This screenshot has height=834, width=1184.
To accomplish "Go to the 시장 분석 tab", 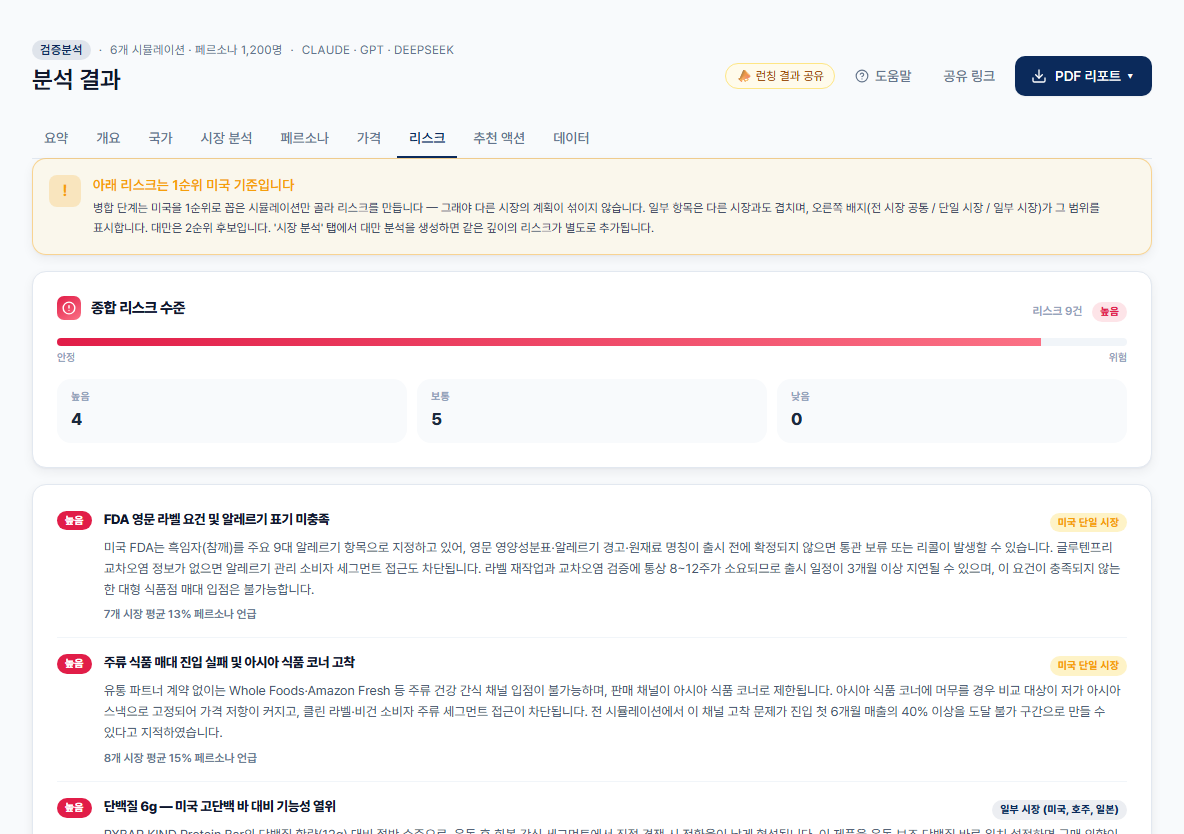I will (227, 138).
